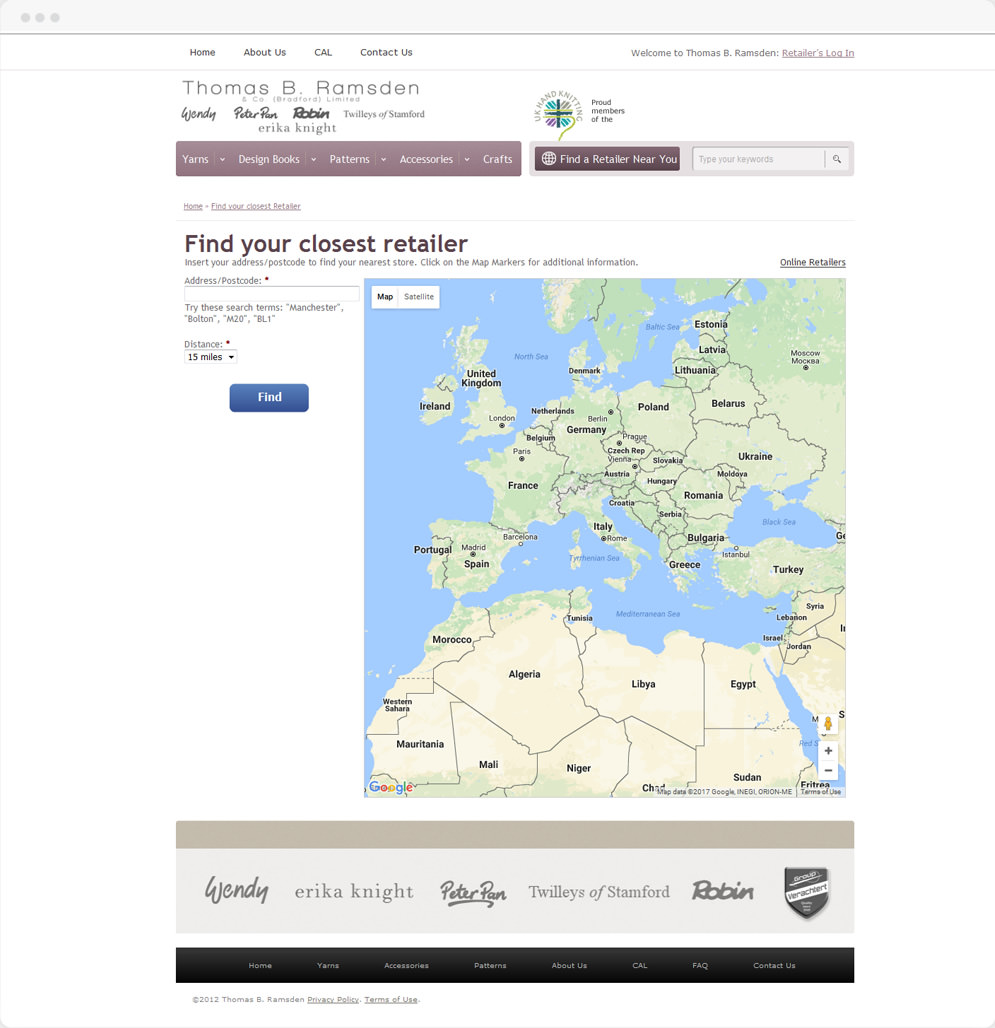Click FAQ in the black footer bar
995x1028 pixels.
tap(700, 966)
